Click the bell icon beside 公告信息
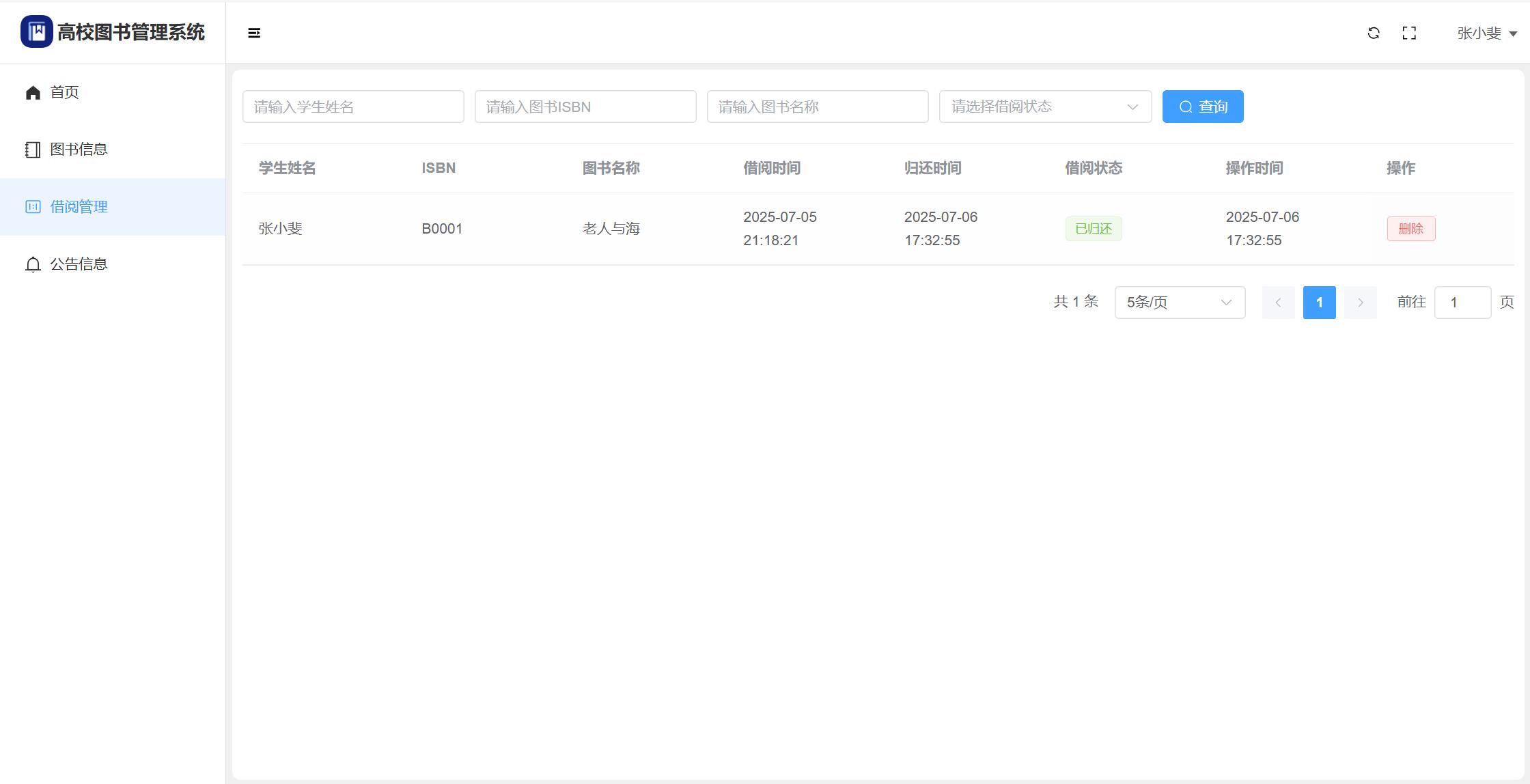The image size is (1530, 784). 33,264
